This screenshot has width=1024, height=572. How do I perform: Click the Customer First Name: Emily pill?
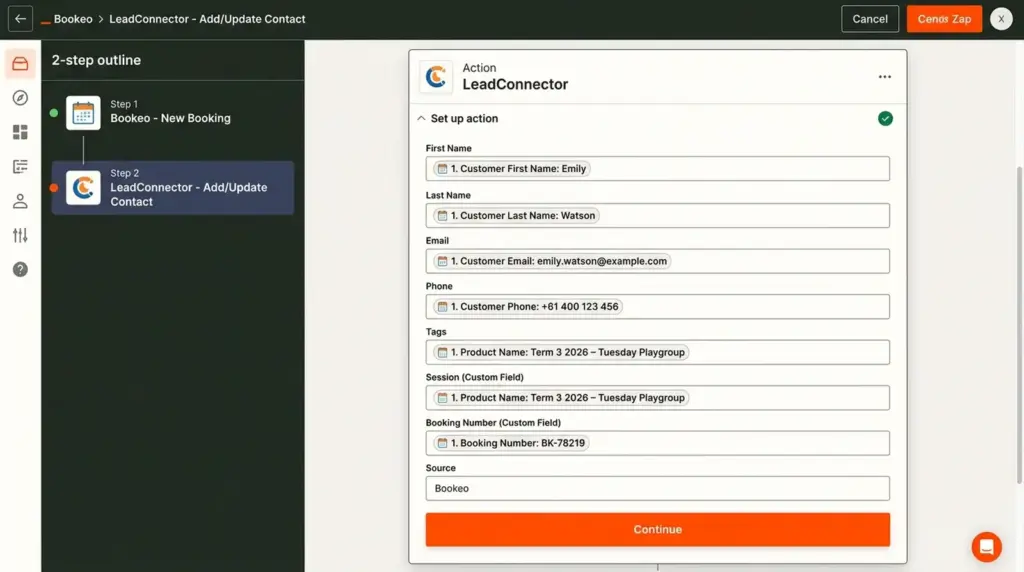512,168
